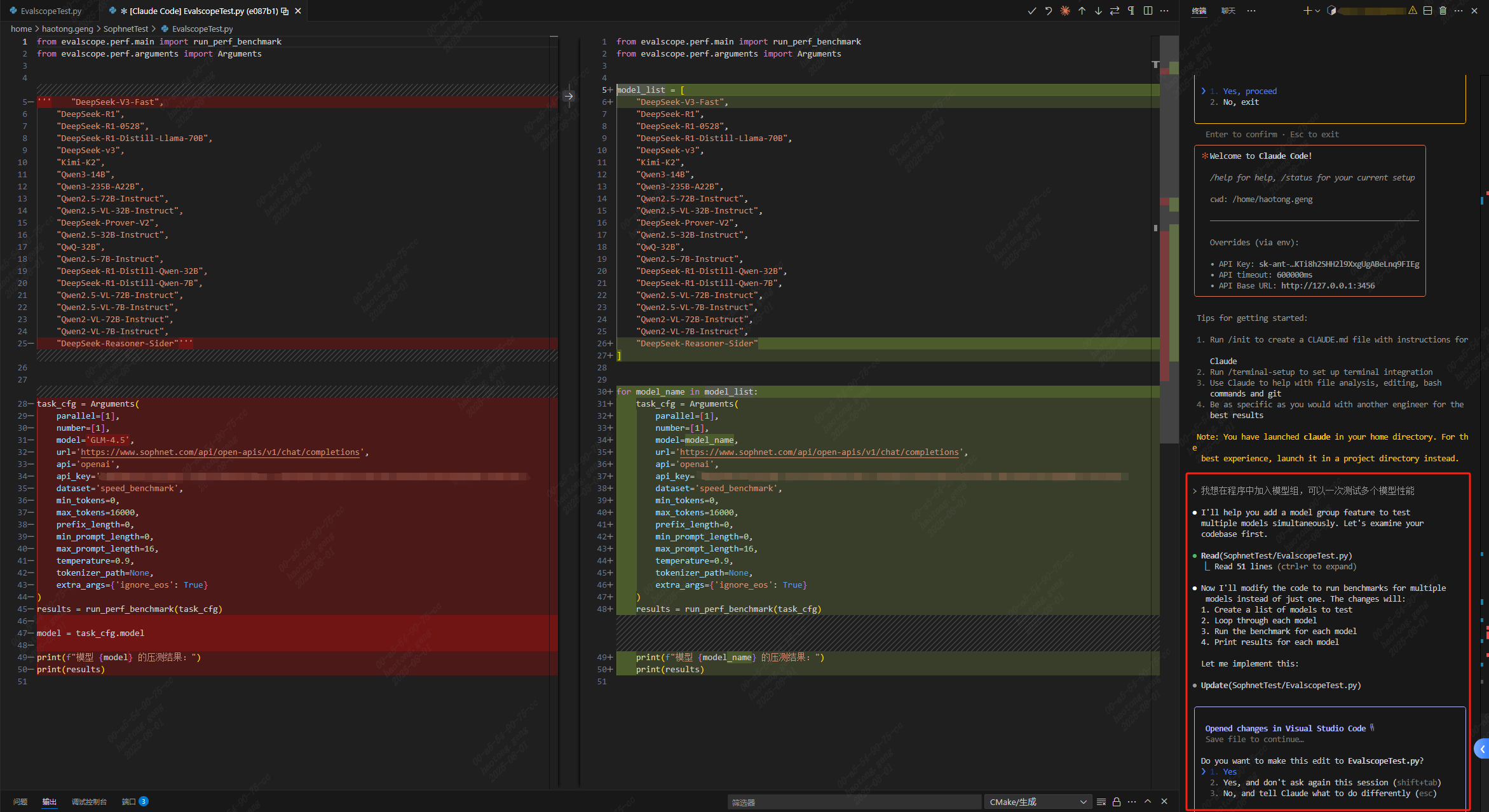The height and width of the screenshot is (812, 1489).
Task: Toggle the inline diff view layout icon
Action: [x=1148, y=11]
